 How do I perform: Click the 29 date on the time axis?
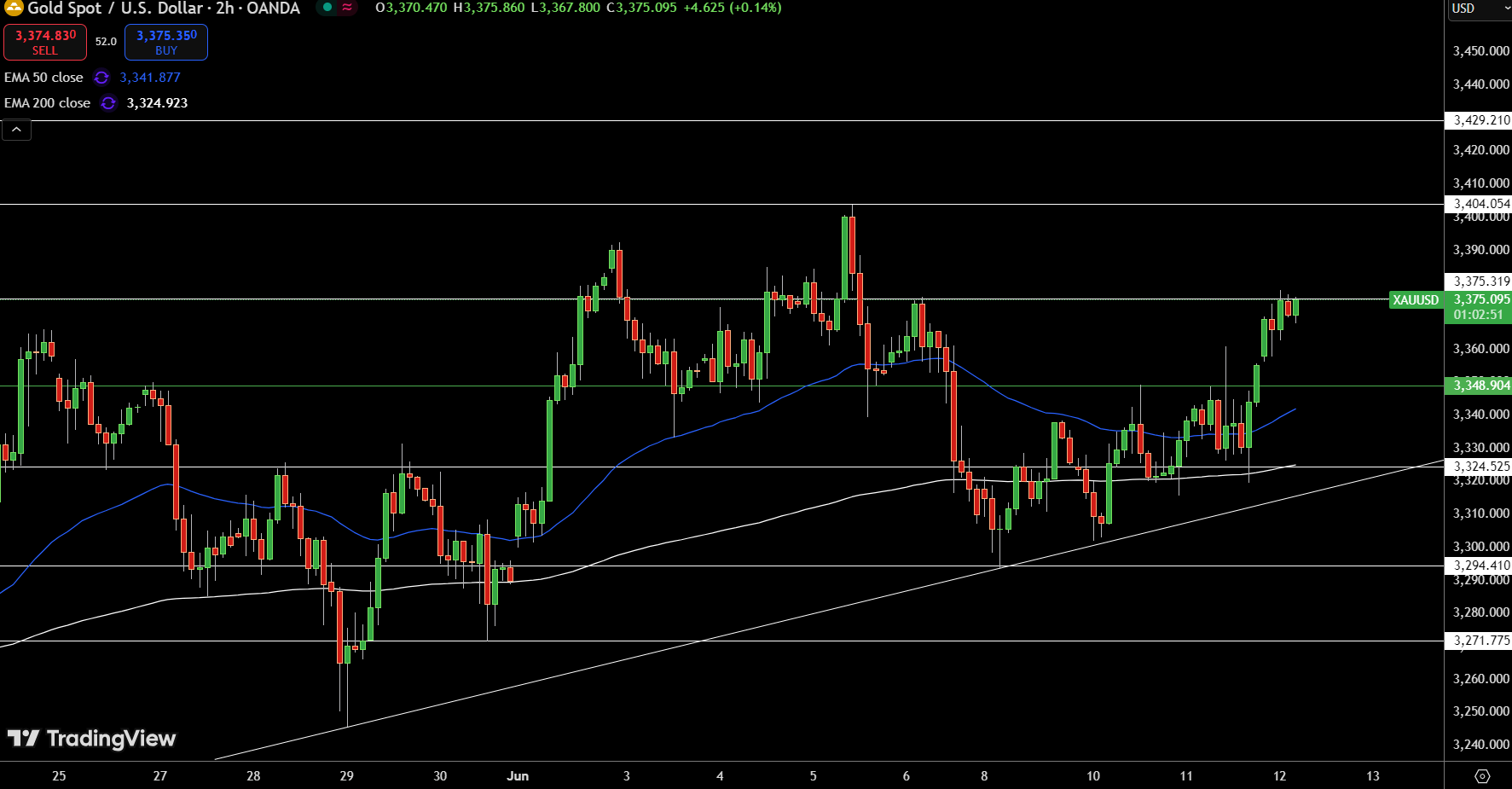pos(346,776)
